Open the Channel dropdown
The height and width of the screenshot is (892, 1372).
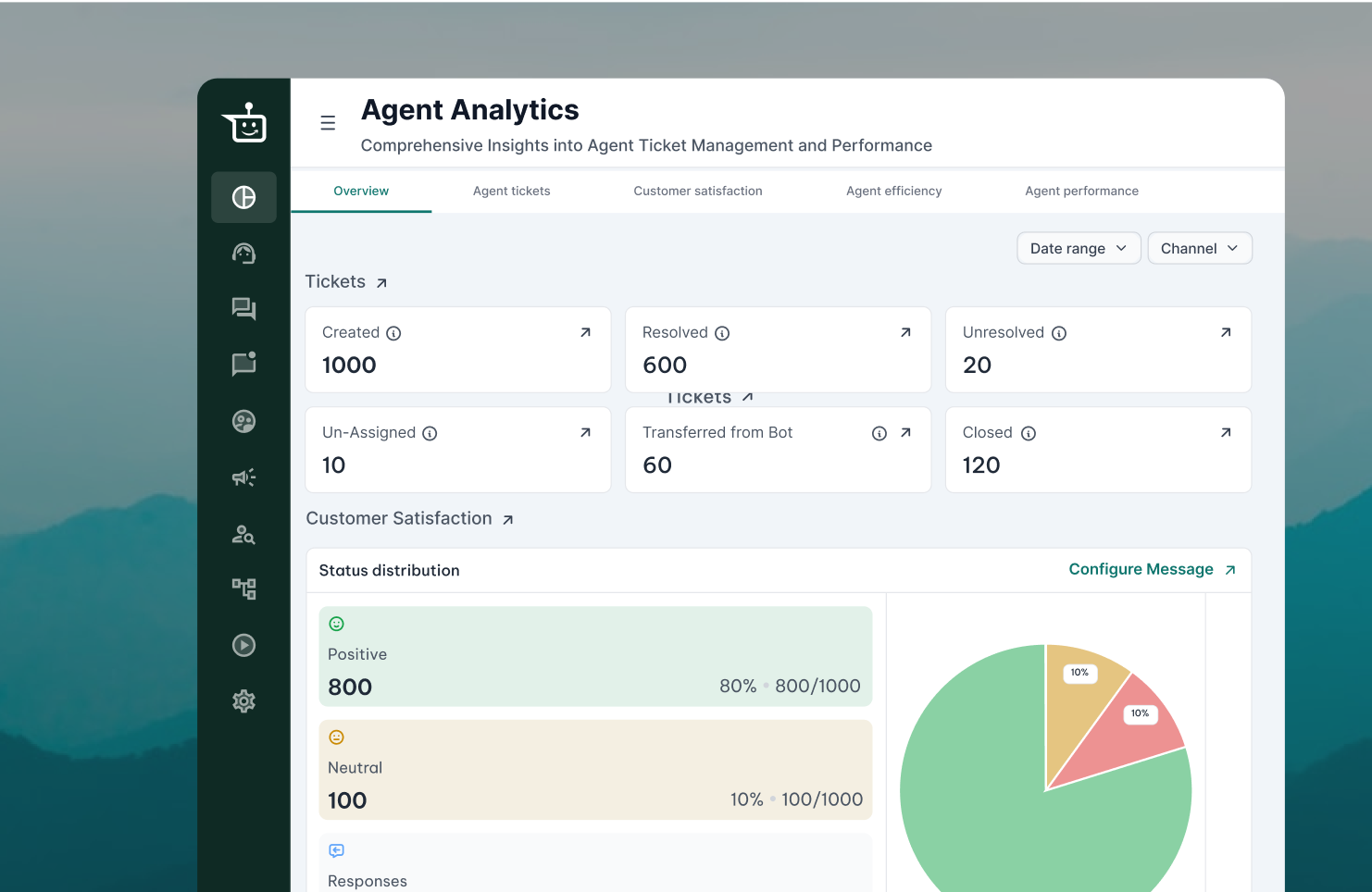tap(1200, 248)
